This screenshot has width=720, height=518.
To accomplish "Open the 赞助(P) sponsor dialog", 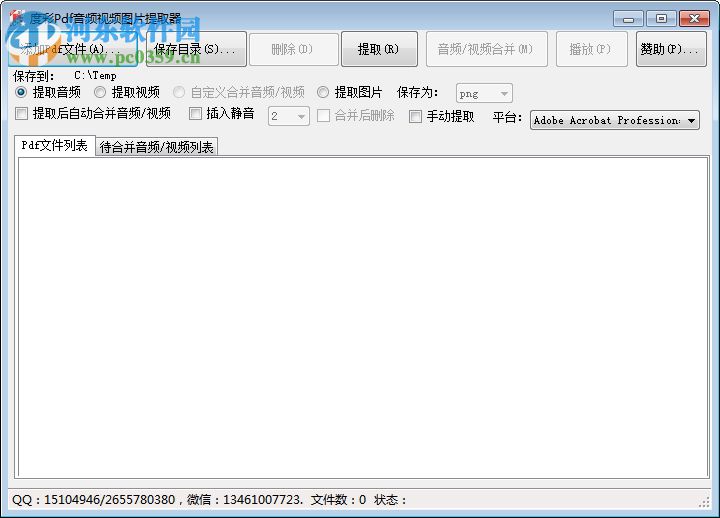I will point(671,49).
